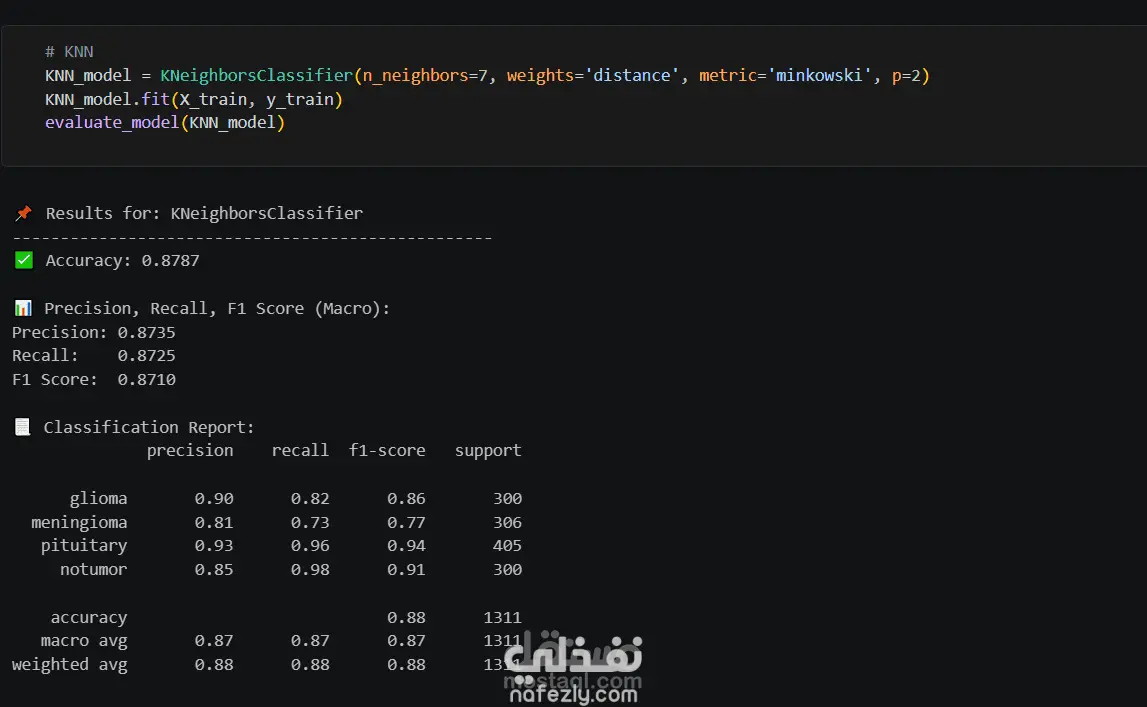Click glioma f1-score value 0.86
1147x707 pixels.
tap(406, 499)
